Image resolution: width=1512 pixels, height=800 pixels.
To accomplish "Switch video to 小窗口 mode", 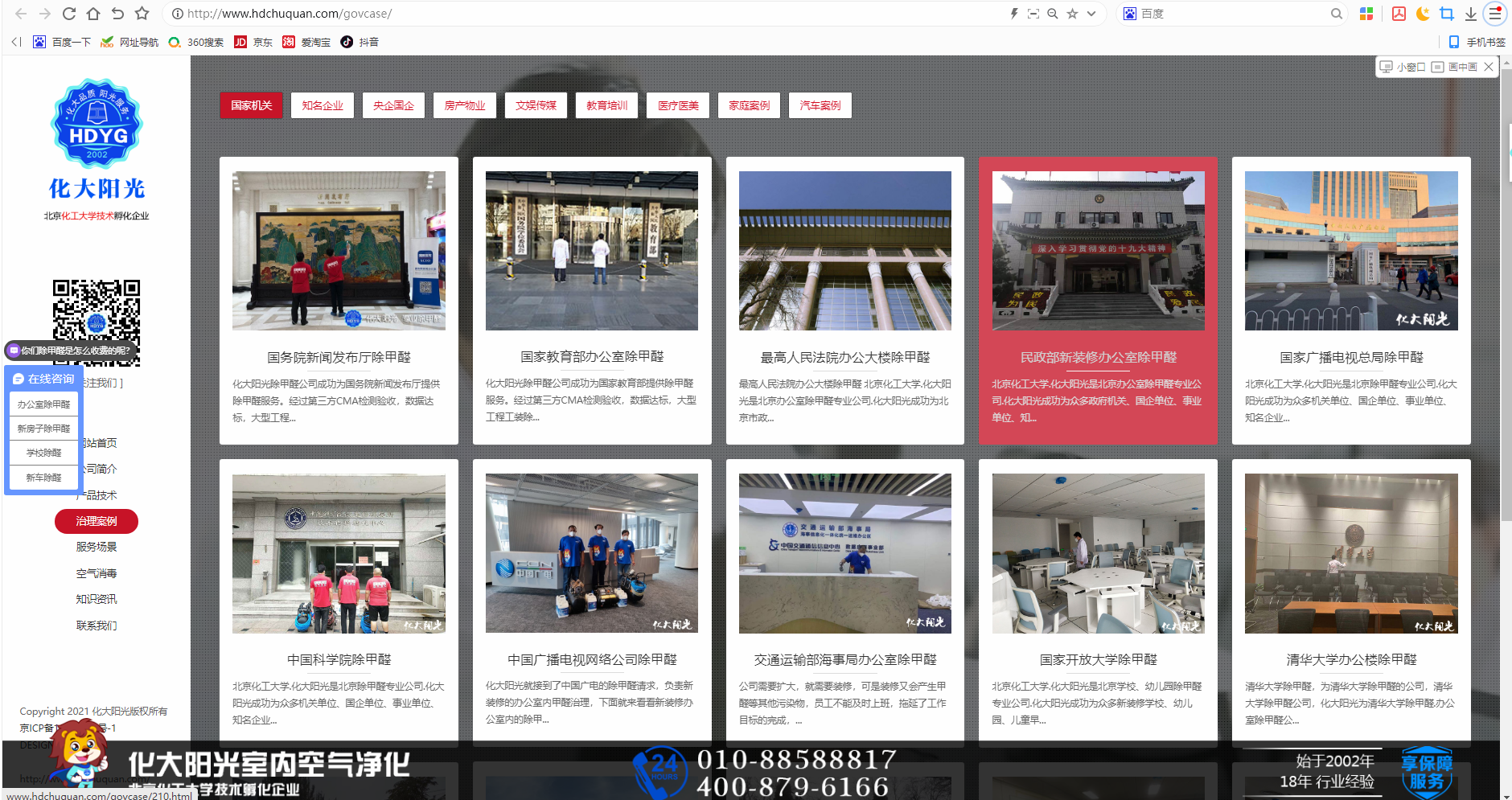I will point(1403,67).
